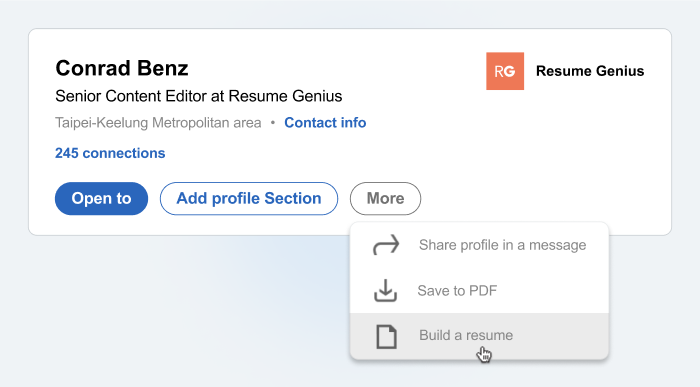Click Add profile Section button

tap(249, 198)
